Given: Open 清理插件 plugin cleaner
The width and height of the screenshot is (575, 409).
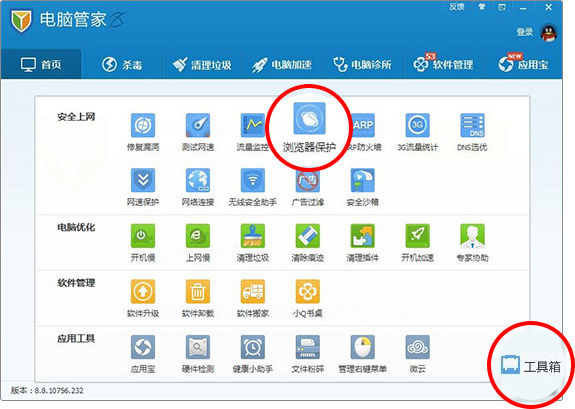Looking at the screenshot, I should [x=362, y=243].
